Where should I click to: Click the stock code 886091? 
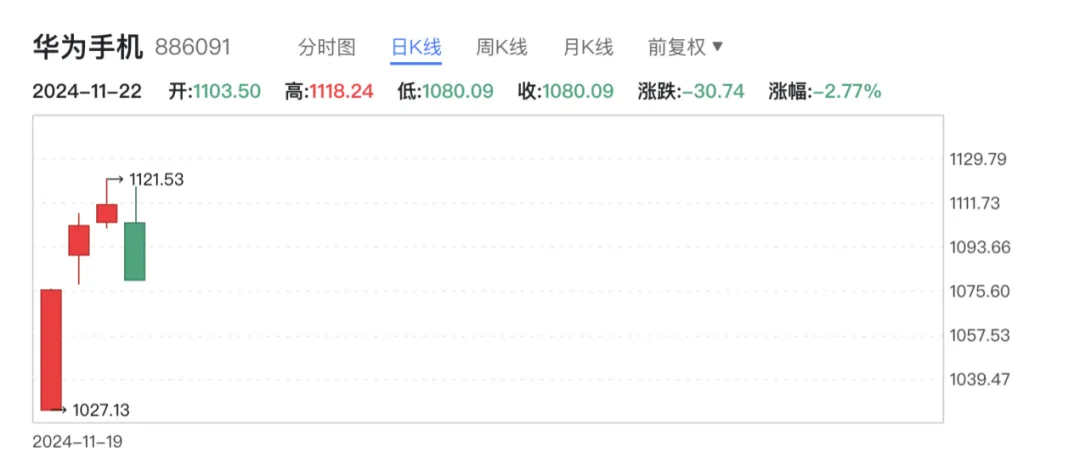coord(192,48)
